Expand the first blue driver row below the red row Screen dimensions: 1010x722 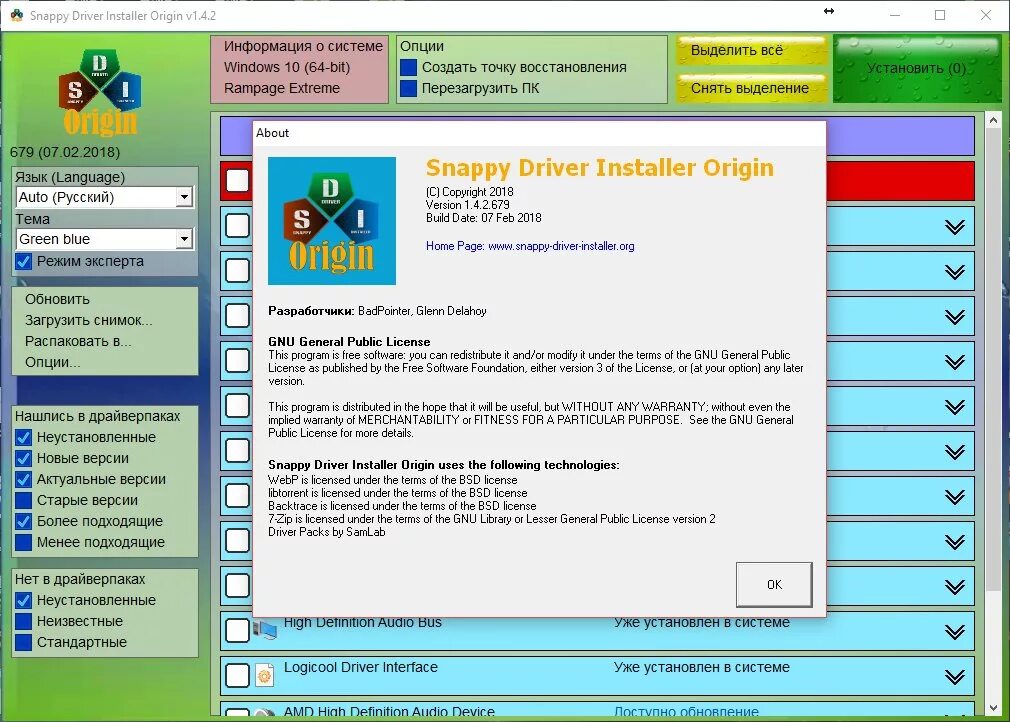click(955, 227)
